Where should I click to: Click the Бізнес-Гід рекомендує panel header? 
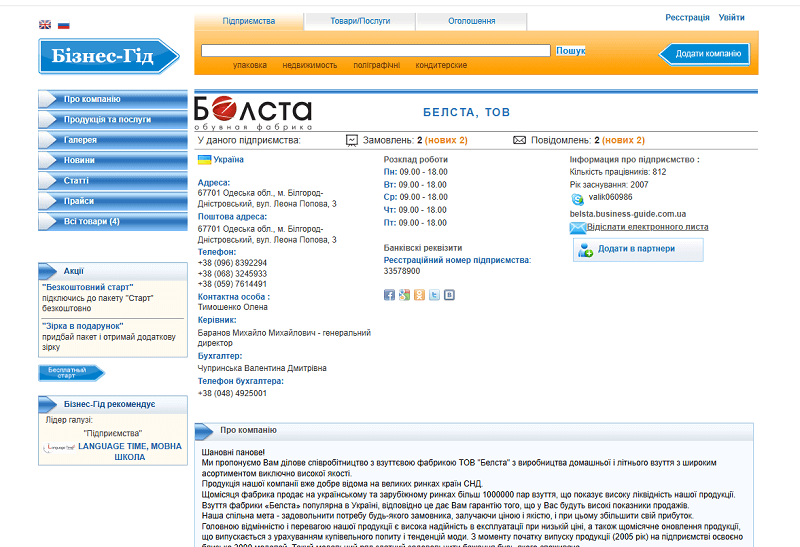(x=113, y=404)
